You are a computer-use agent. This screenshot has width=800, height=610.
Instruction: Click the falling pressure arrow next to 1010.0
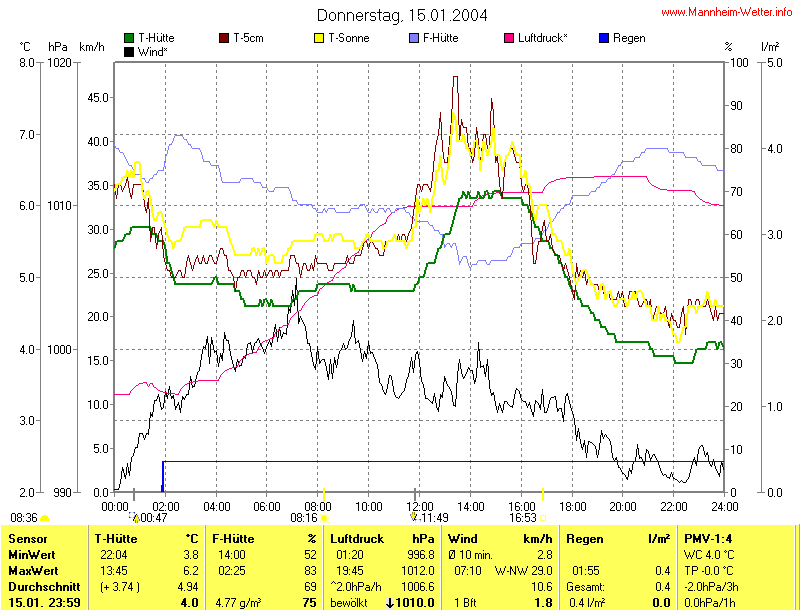point(389,603)
